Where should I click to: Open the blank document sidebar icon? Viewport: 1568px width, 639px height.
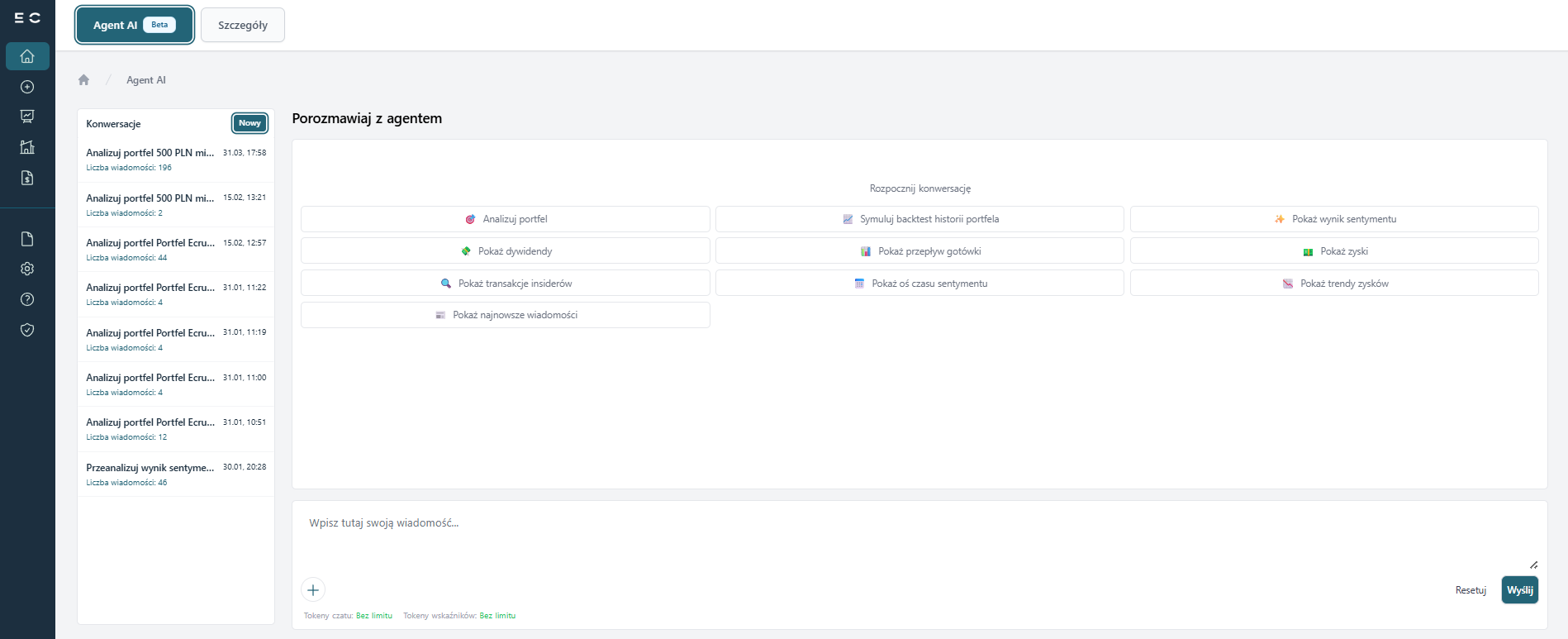[27, 239]
